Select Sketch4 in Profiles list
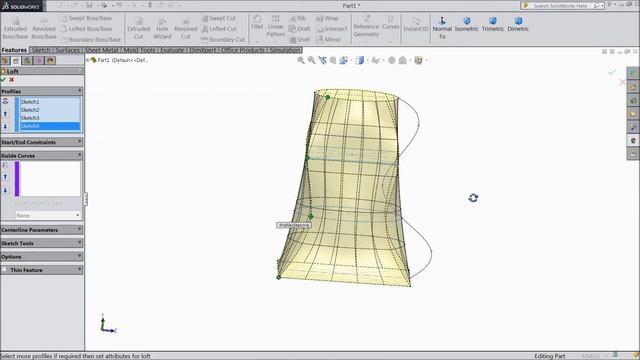Screen dimensions: 640x360 pyautogui.click(x=50, y=126)
